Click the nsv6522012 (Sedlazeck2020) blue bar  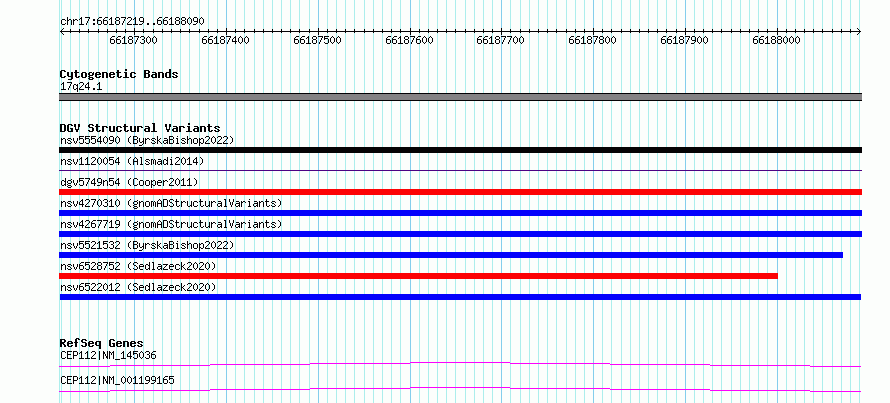pos(460,297)
